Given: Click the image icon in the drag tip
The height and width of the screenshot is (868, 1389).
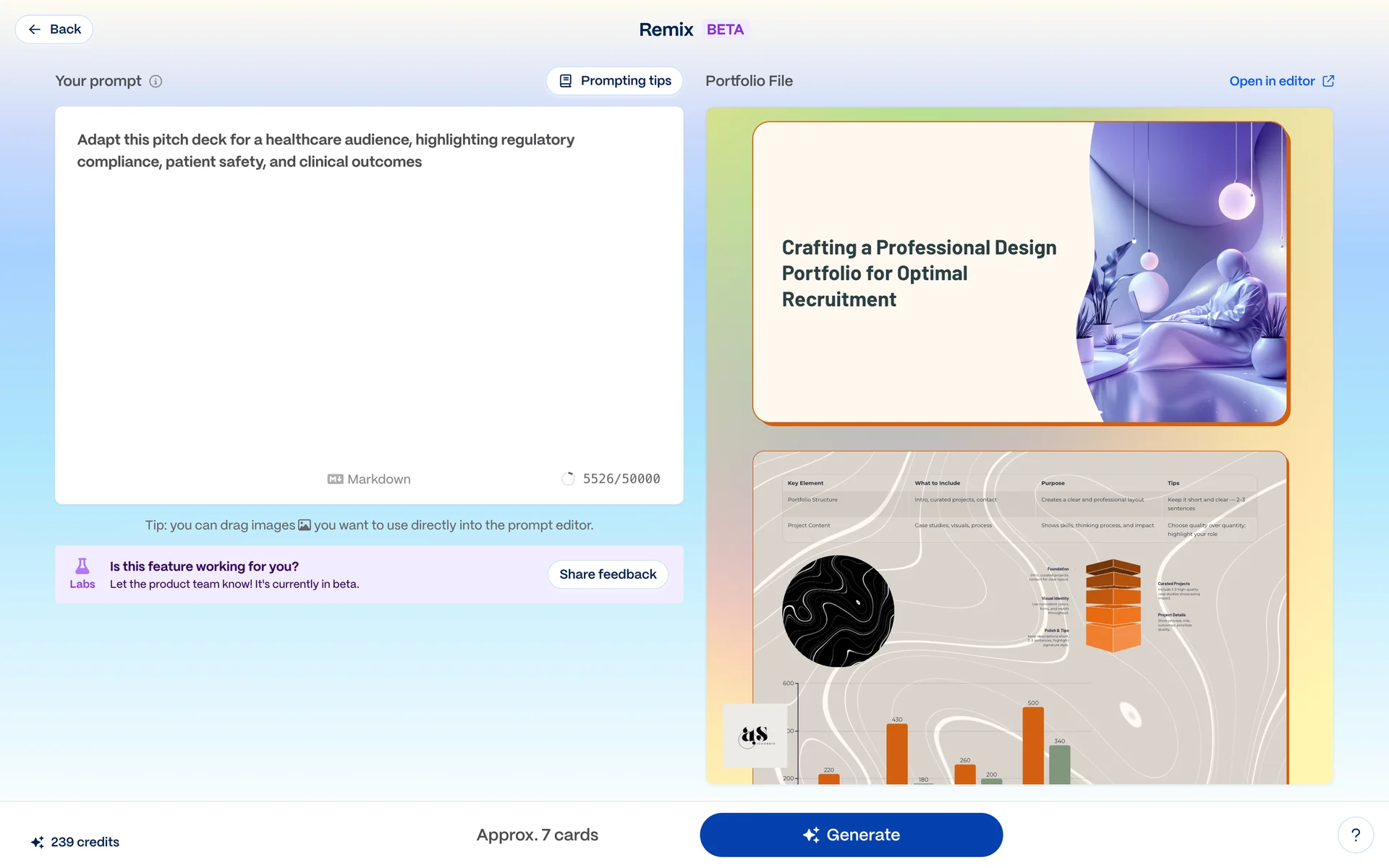Looking at the screenshot, I should coord(305,525).
